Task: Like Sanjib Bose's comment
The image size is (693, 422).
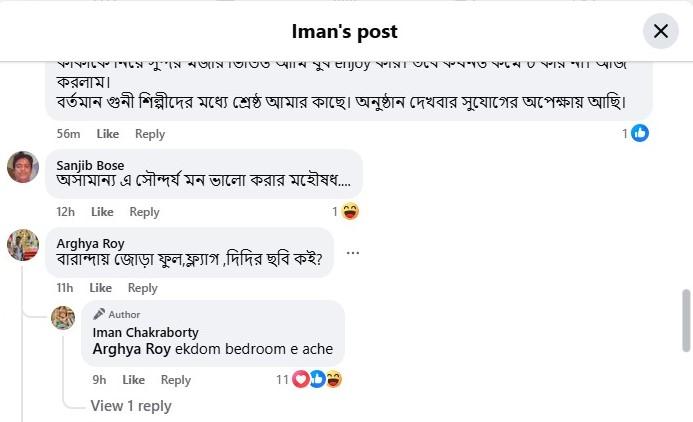Action: (x=102, y=212)
